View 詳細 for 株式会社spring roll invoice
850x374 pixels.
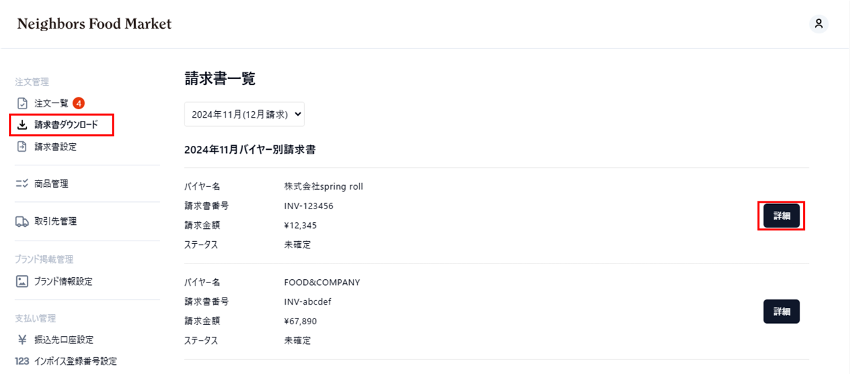[x=781, y=216]
